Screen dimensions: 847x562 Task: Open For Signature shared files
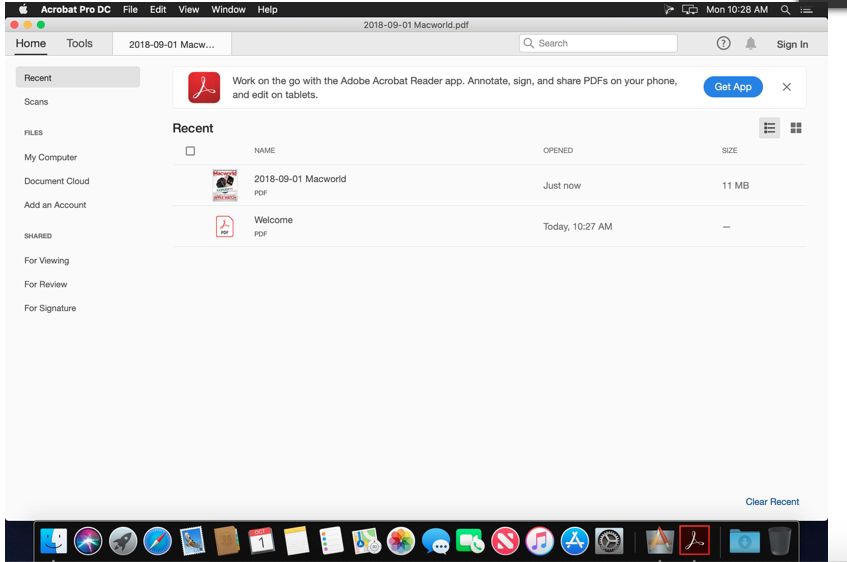50,308
